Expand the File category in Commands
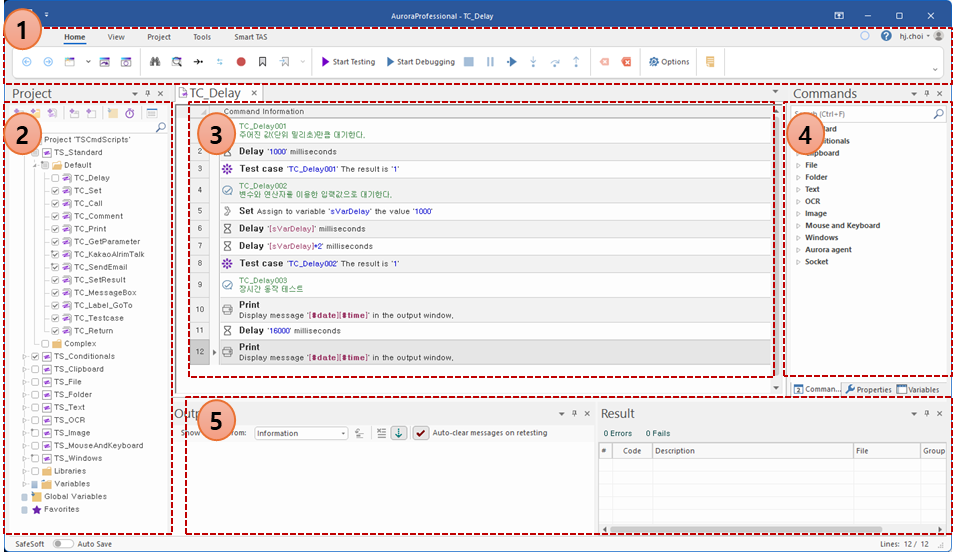Screen dimensions: 953x552 pos(798,165)
